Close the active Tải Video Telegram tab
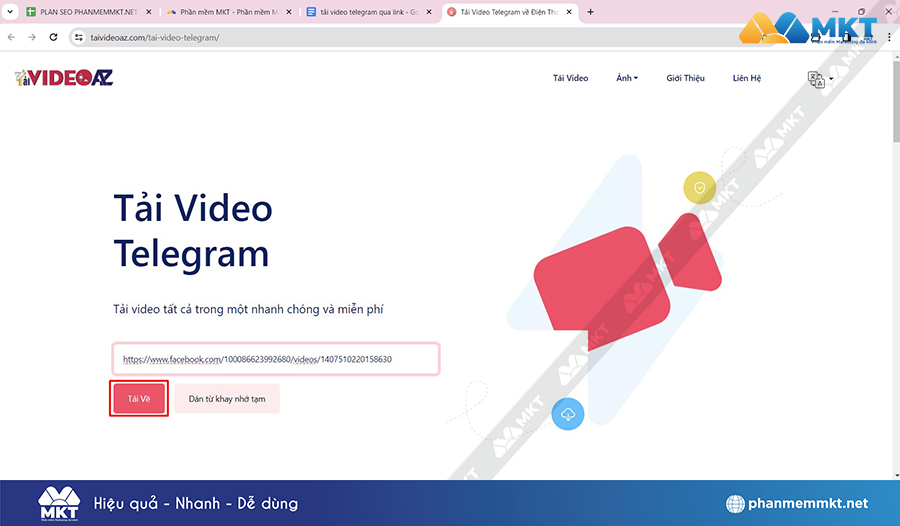 (x=569, y=12)
